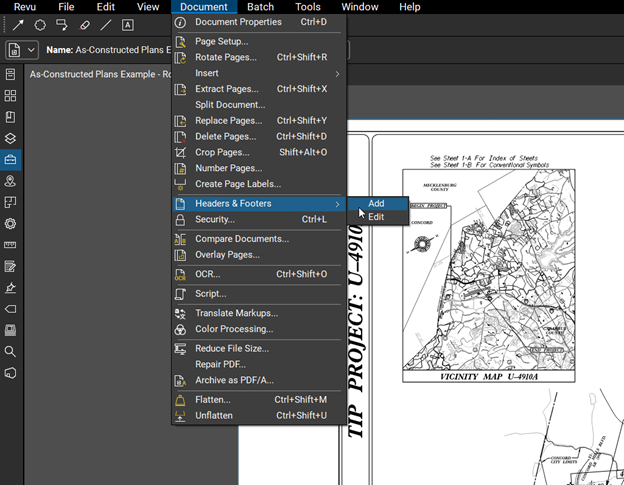Click the document profile icon button

click(14, 51)
